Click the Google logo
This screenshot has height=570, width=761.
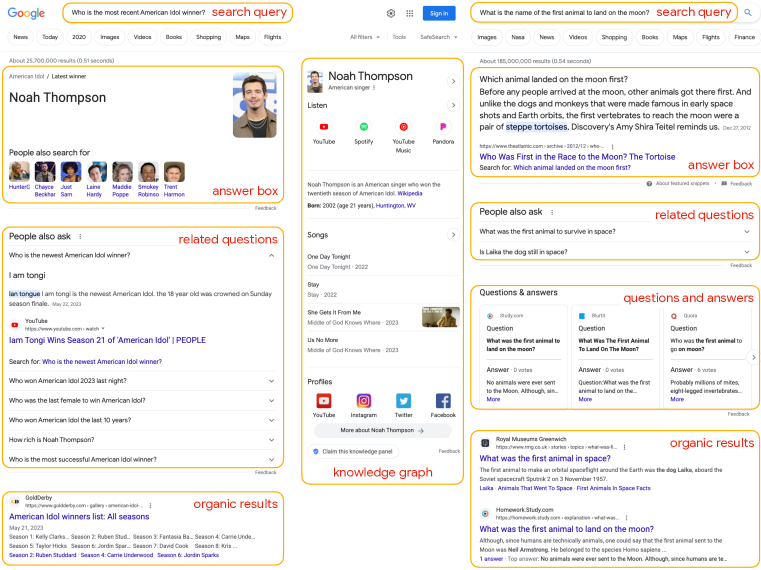26,14
